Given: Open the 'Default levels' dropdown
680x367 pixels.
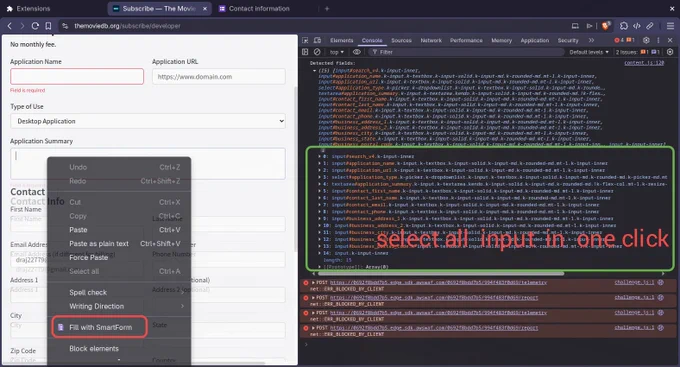Looking at the screenshot, I should point(589,52).
